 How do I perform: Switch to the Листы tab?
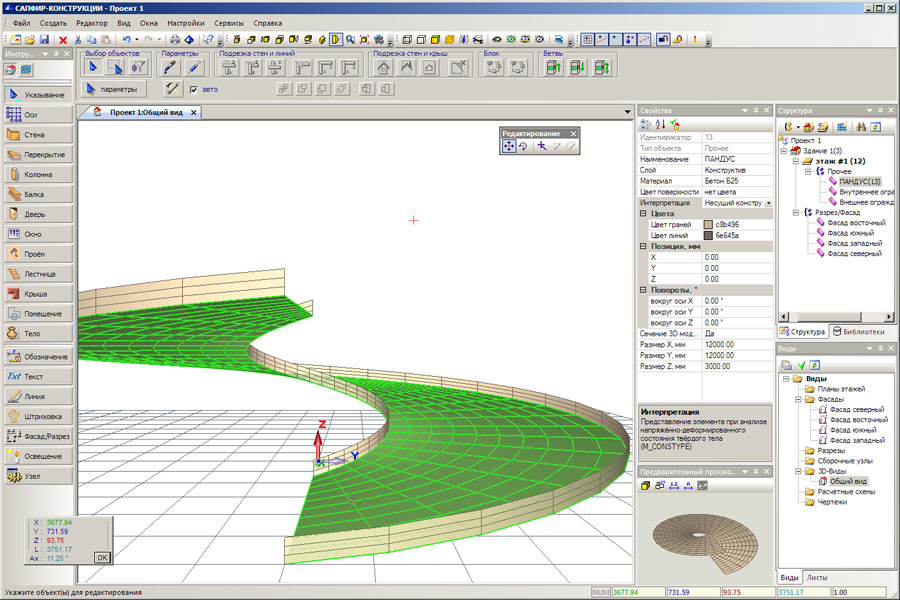pos(817,578)
